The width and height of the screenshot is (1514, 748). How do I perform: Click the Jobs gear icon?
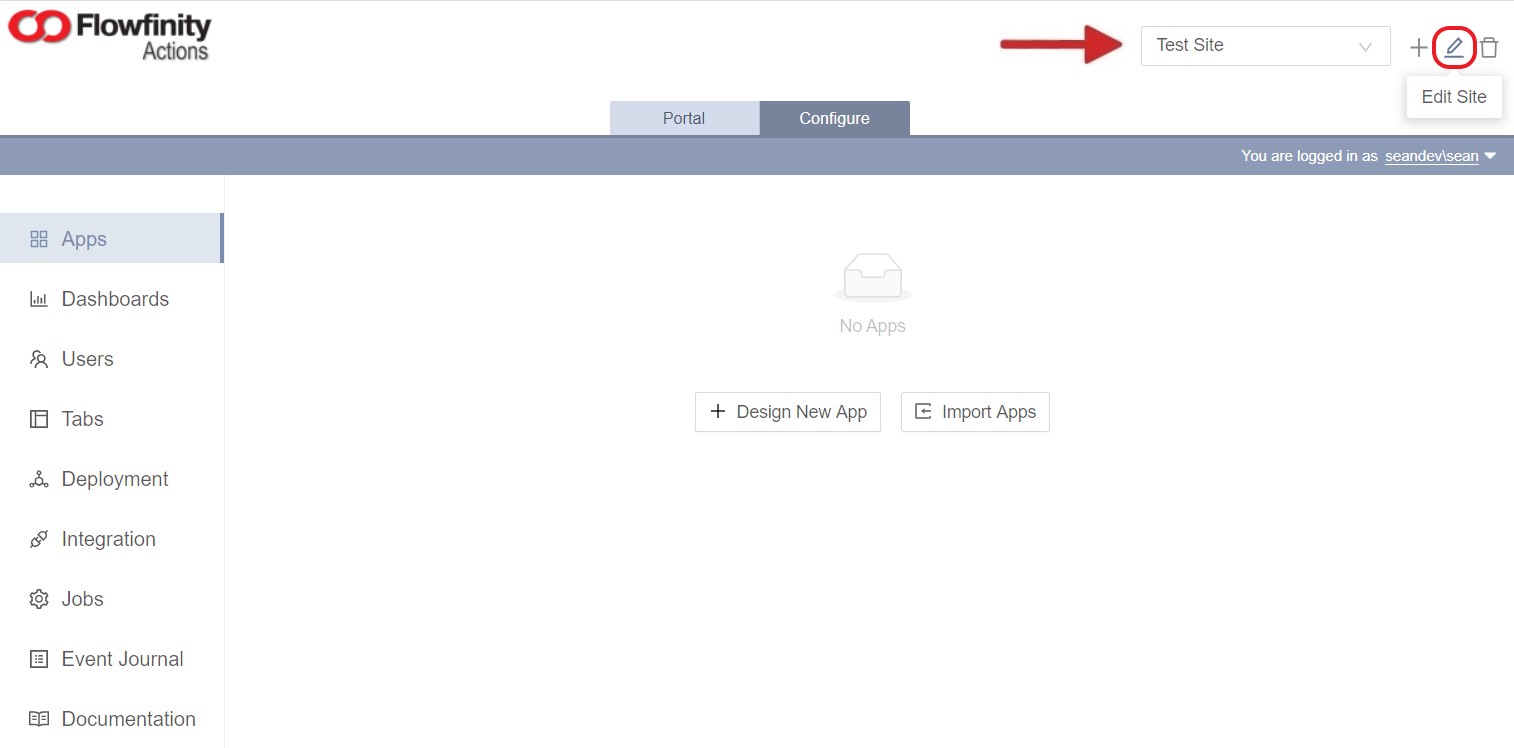click(x=39, y=599)
